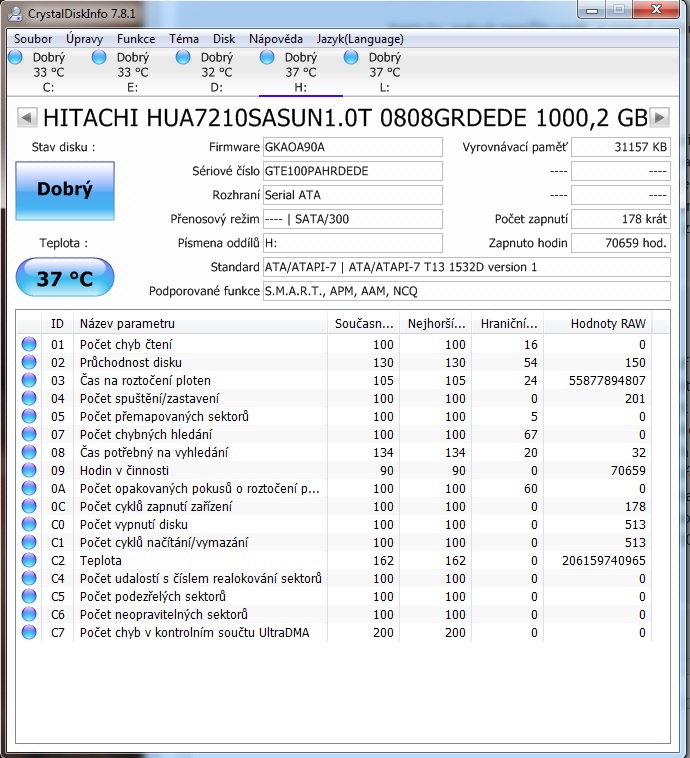Click the drive letter field H:
The height and width of the screenshot is (758, 690).
click(x=352, y=243)
